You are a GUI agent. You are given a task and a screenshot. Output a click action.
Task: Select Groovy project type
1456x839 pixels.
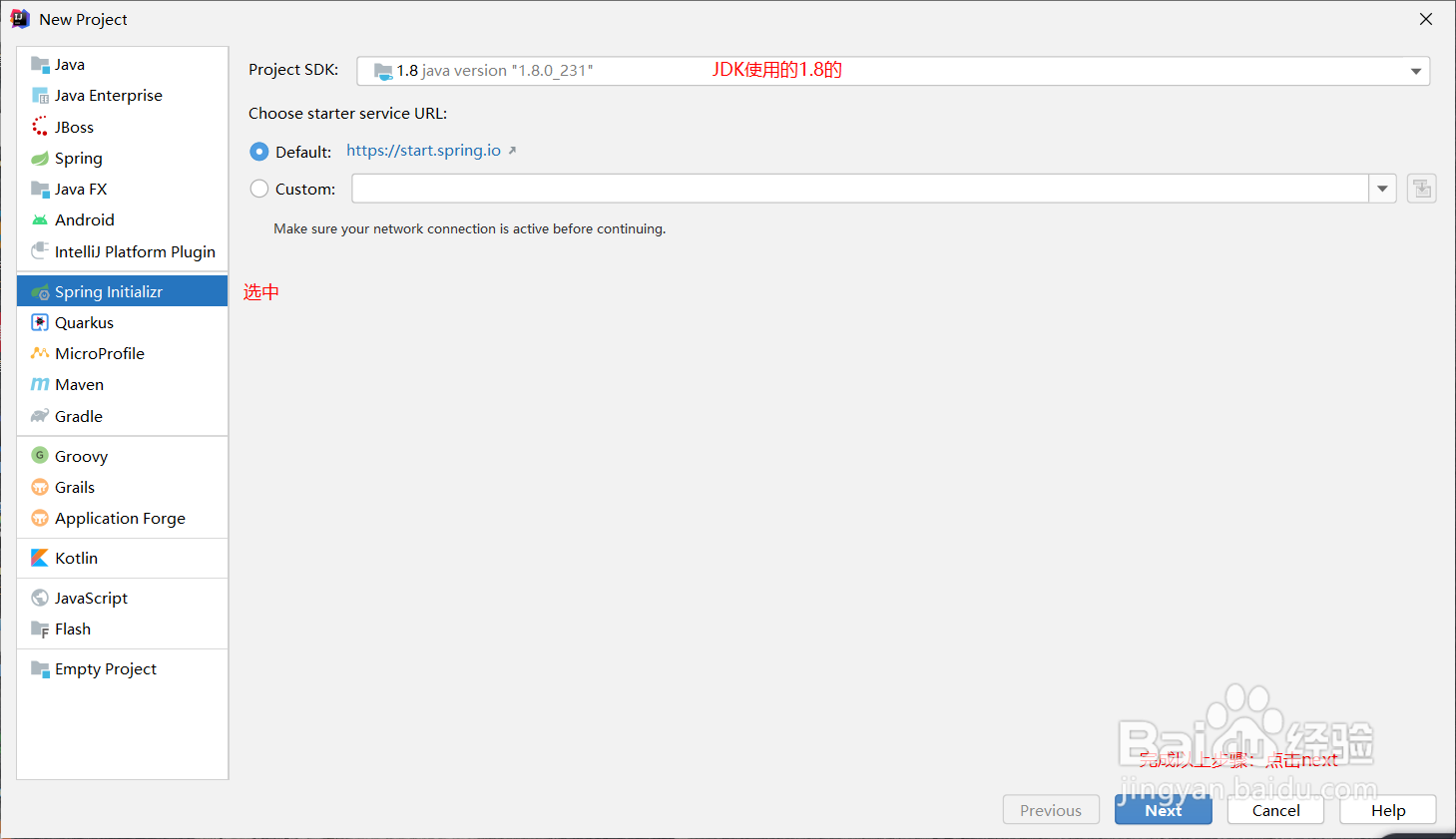coord(123,456)
